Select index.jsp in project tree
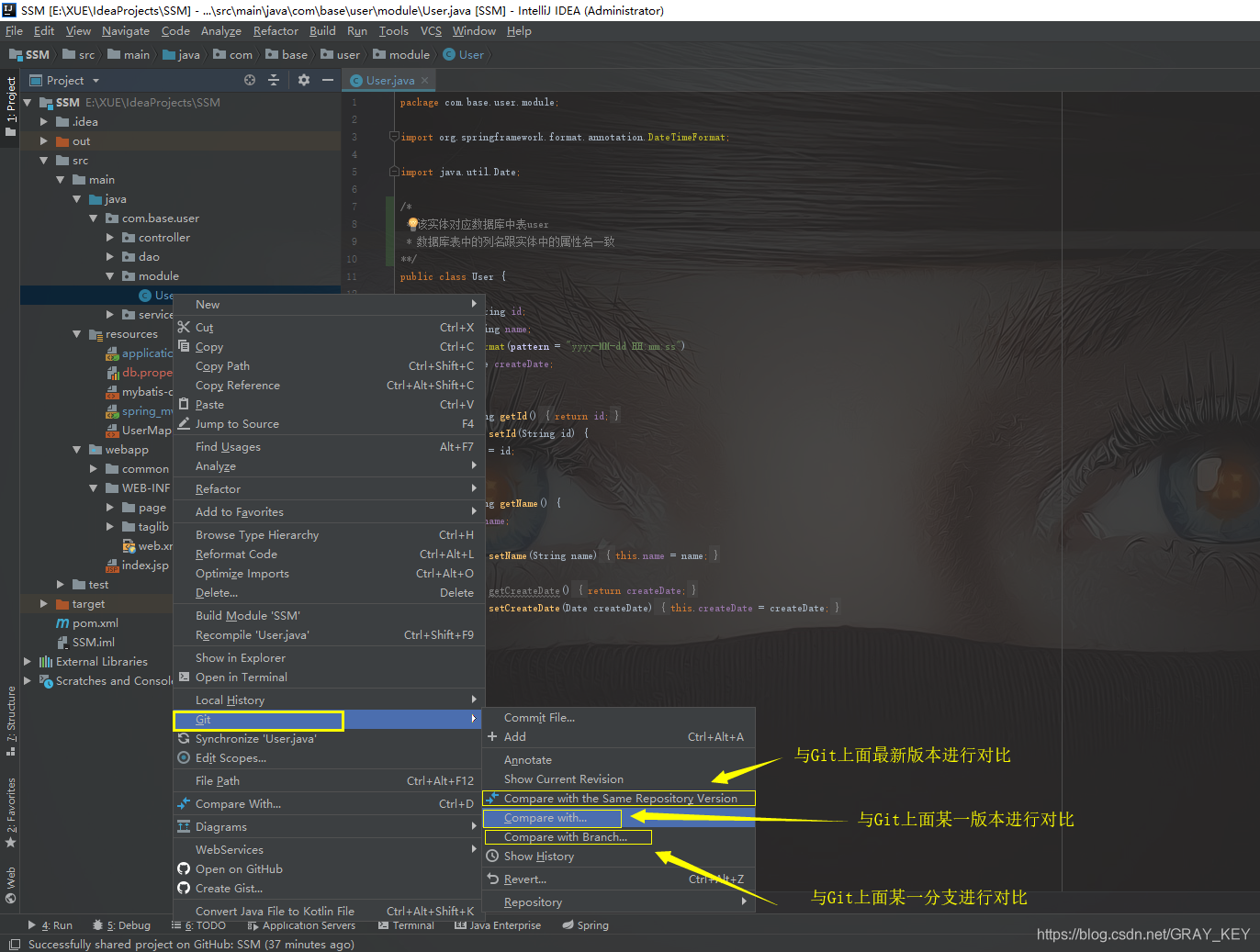The image size is (1260, 952). pos(138,566)
